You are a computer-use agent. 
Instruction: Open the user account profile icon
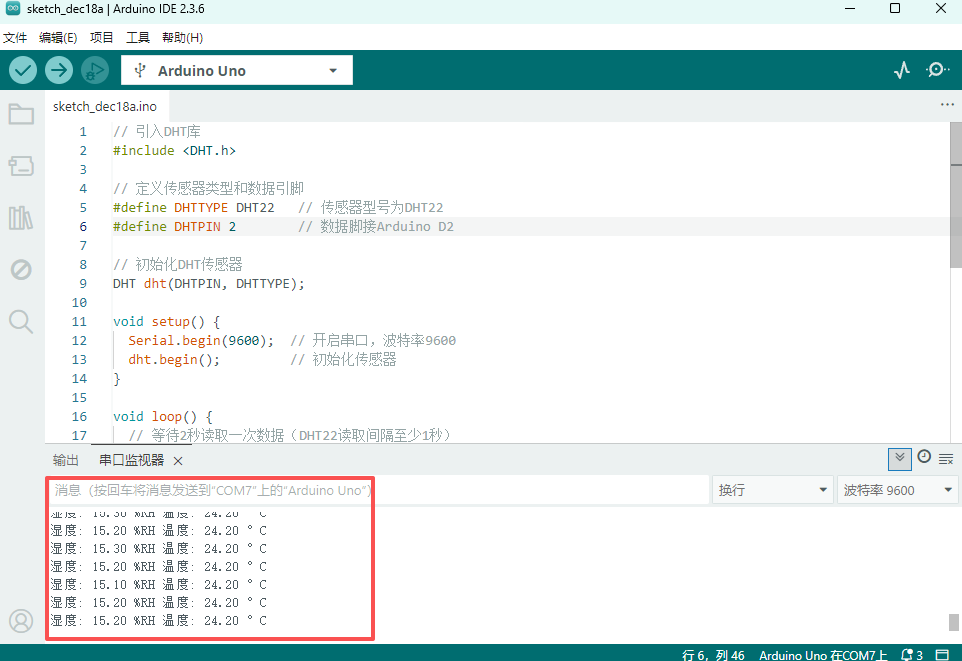[x=21, y=621]
